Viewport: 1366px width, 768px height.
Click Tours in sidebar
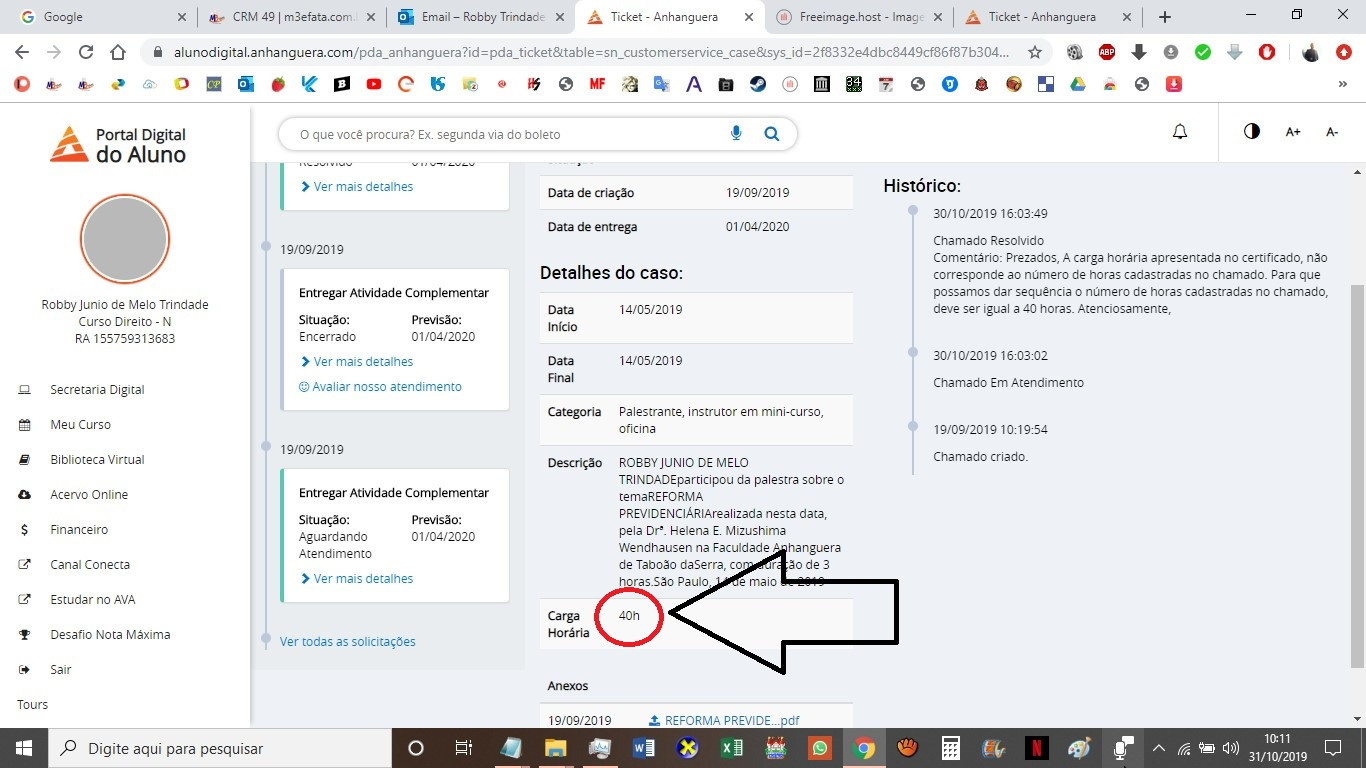click(x=32, y=705)
